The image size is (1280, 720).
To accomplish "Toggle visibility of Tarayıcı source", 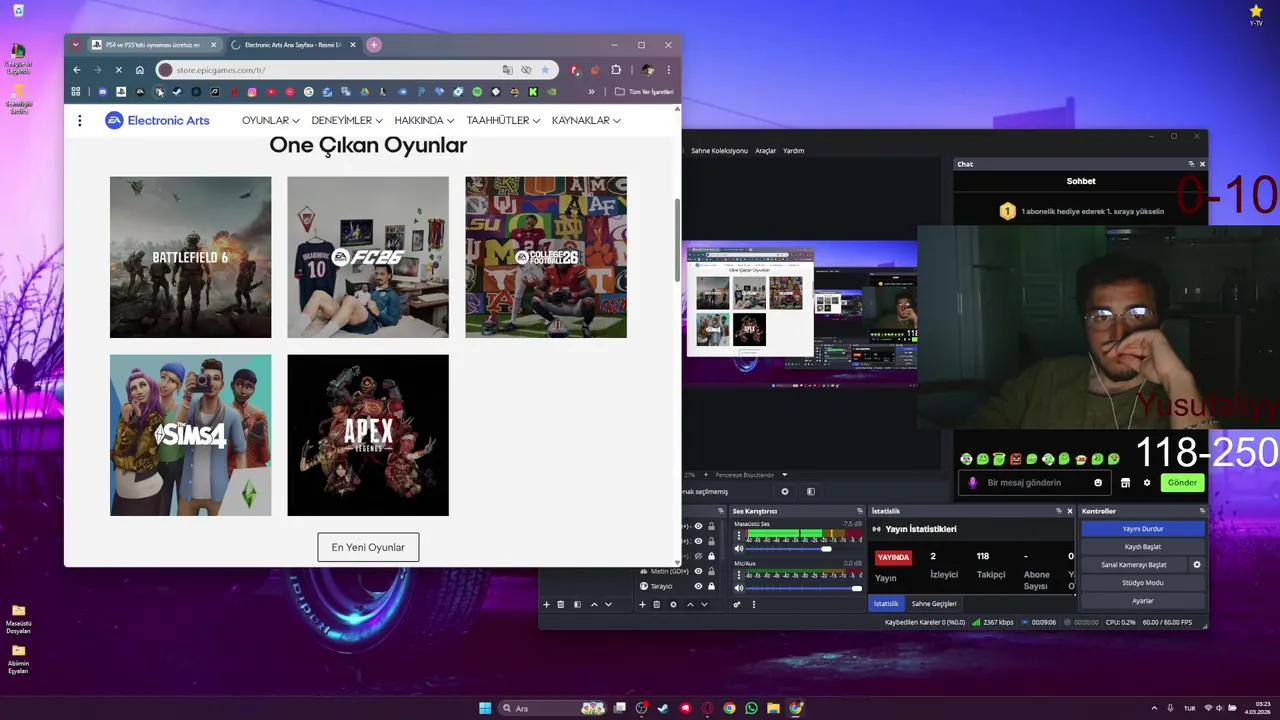I will point(699,586).
